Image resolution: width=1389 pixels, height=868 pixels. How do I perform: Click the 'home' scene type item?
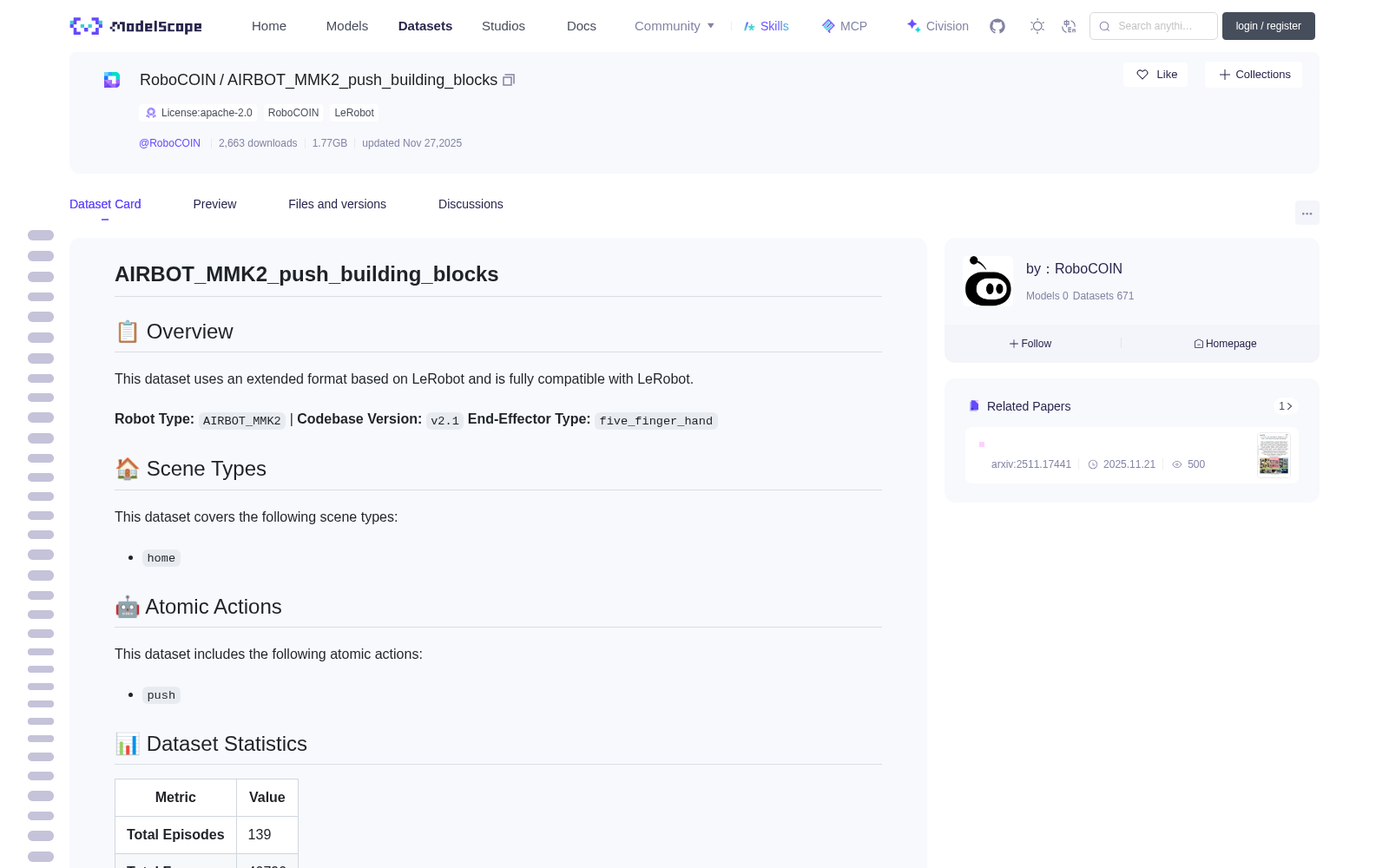point(161,558)
